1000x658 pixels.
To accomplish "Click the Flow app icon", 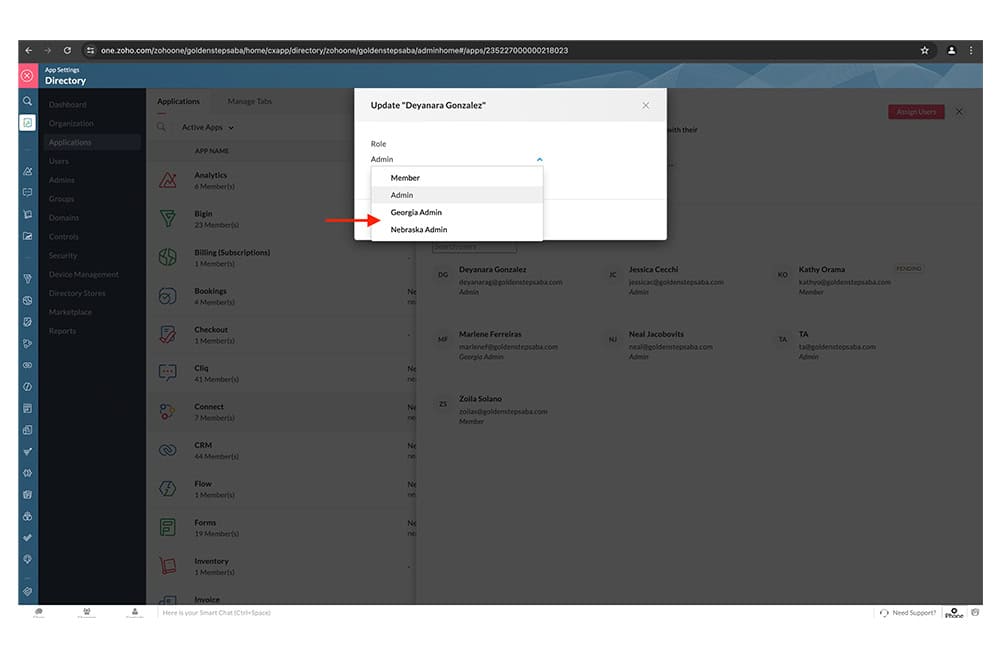I will [x=168, y=489].
